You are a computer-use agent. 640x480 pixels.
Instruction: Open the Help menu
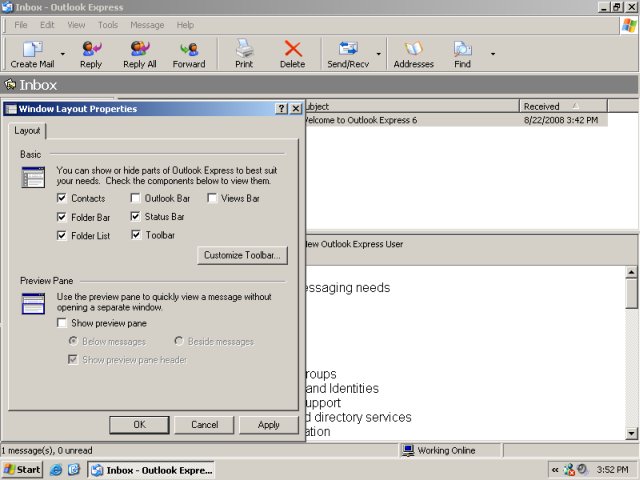pyautogui.click(x=185, y=25)
